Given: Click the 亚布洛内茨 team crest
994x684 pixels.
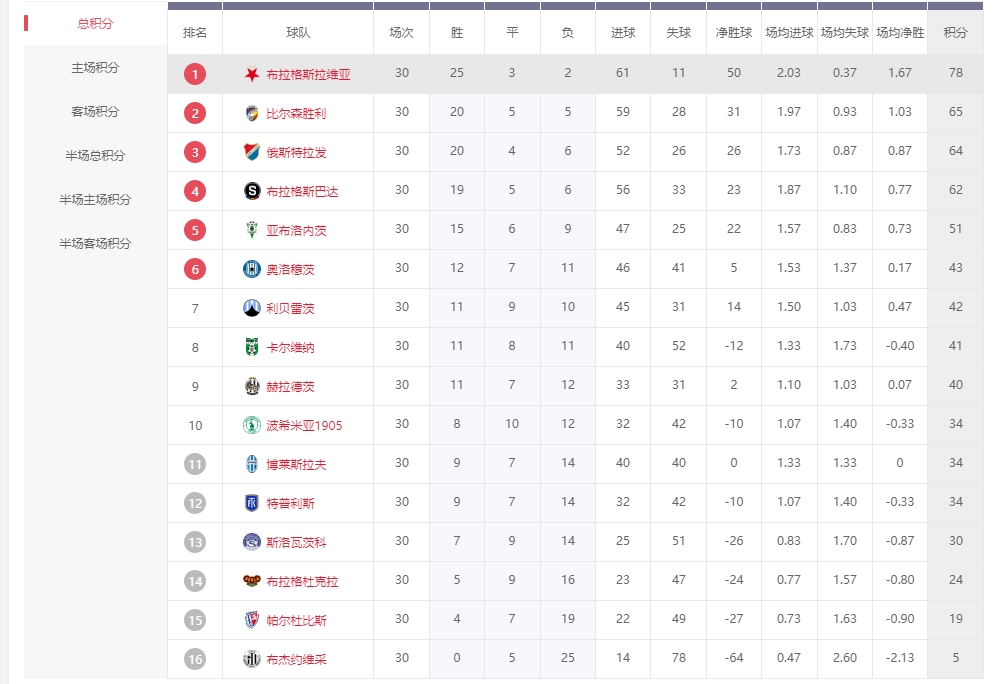Looking at the screenshot, I should tap(252, 230).
